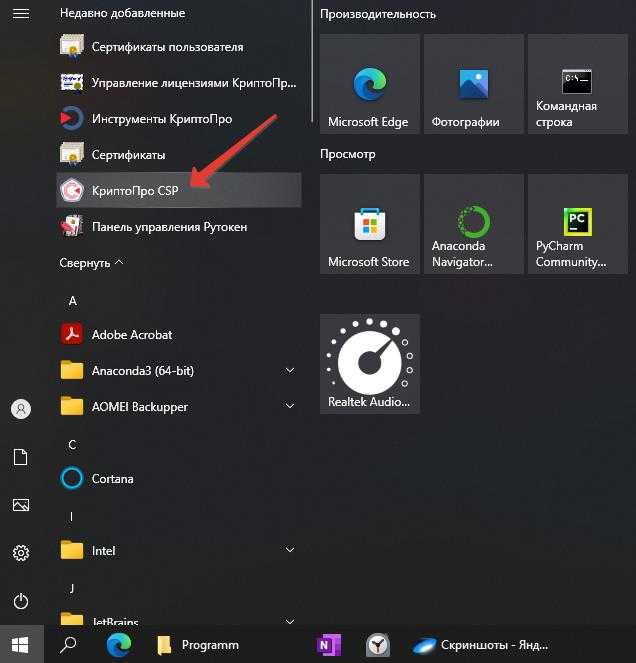Click the Производительность group title
This screenshot has width=636, height=663.
coord(378,14)
